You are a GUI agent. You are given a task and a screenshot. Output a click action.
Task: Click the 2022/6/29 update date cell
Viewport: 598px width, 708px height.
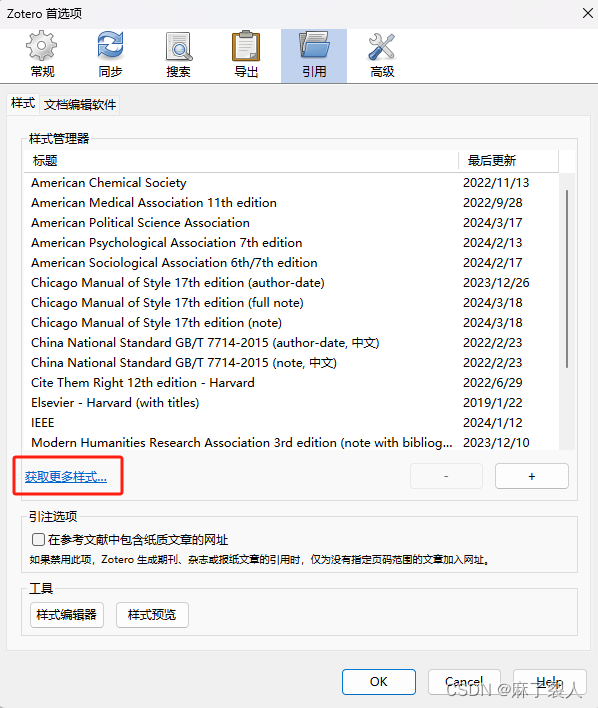coord(493,382)
